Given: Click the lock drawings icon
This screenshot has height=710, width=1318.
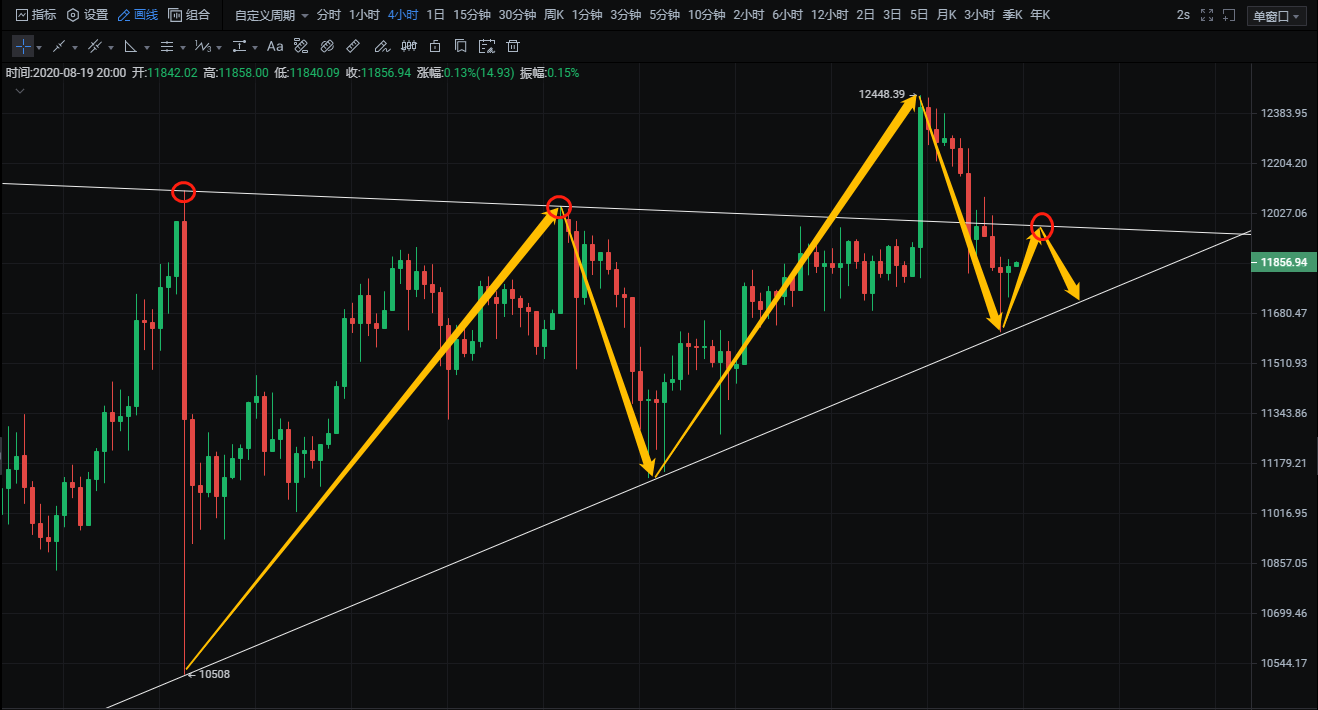Looking at the screenshot, I should click(x=434, y=46).
